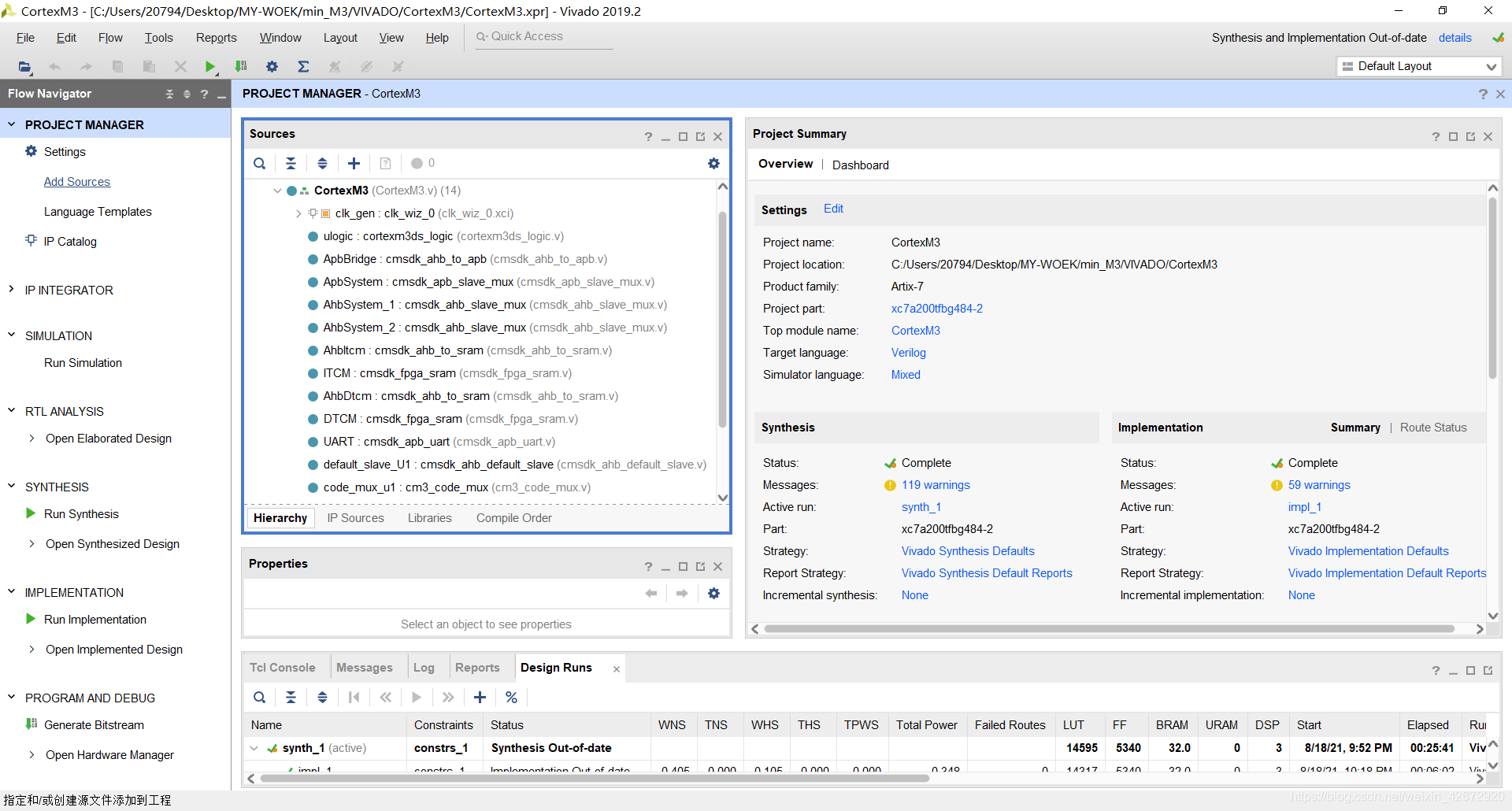The height and width of the screenshot is (811, 1512).
Task: Expand clk_gen clk_wiz_0 source node
Action: pyautogui.click(x=298, y=213)
